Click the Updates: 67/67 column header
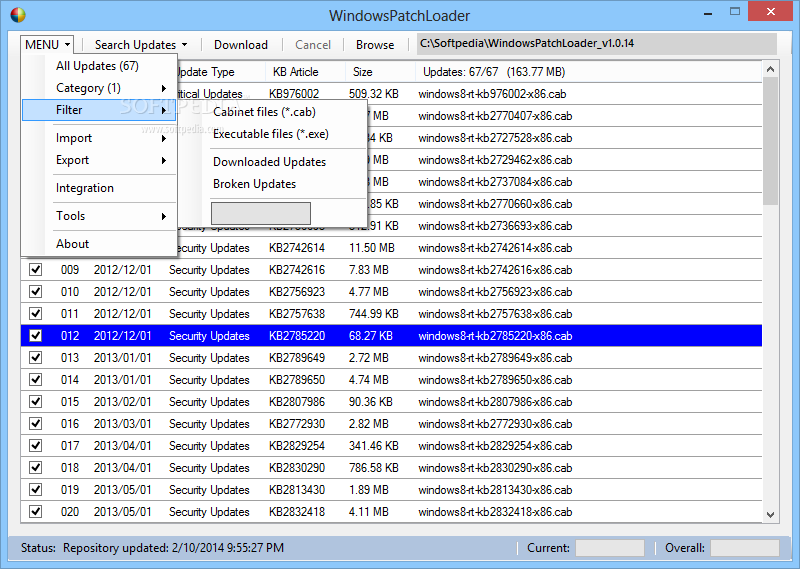The image size is (800, 569). 589,72
